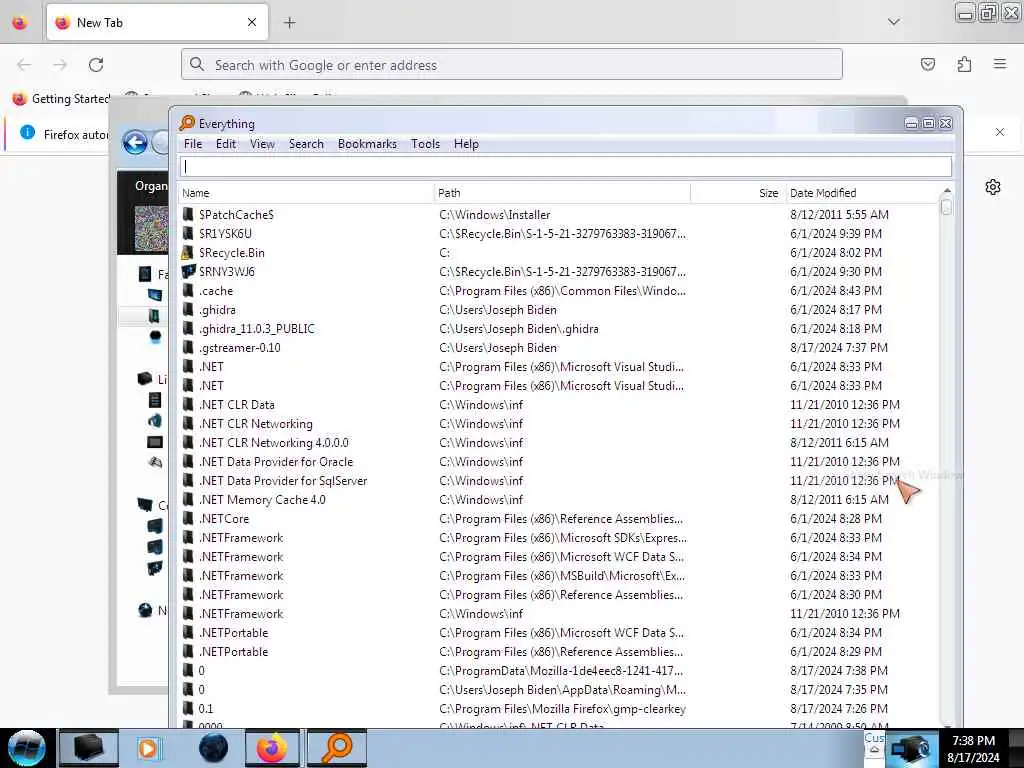Screen dimensions: 1024x768
Task: Select the .ghidra folder icon
Action: [x=188, y=310]
